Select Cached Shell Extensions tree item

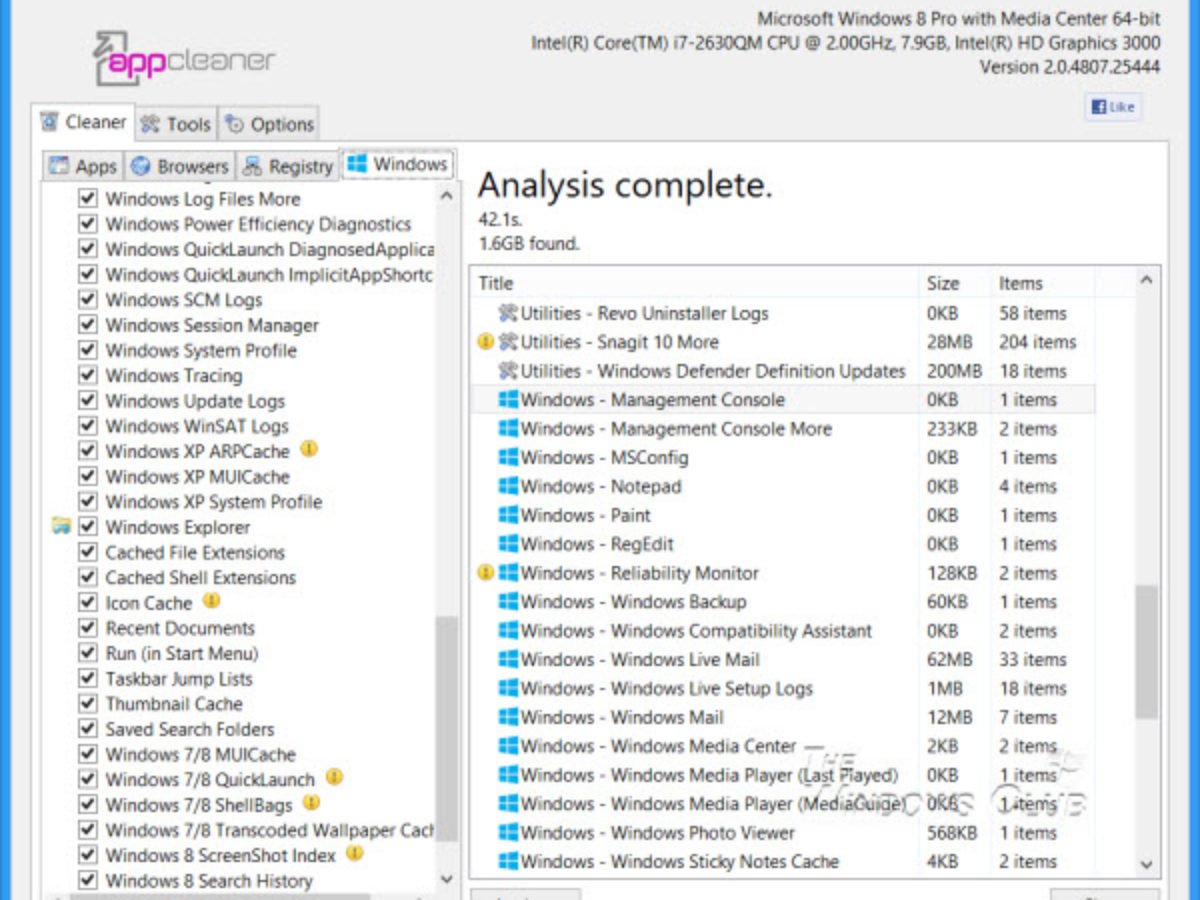[x=201, y=578]
